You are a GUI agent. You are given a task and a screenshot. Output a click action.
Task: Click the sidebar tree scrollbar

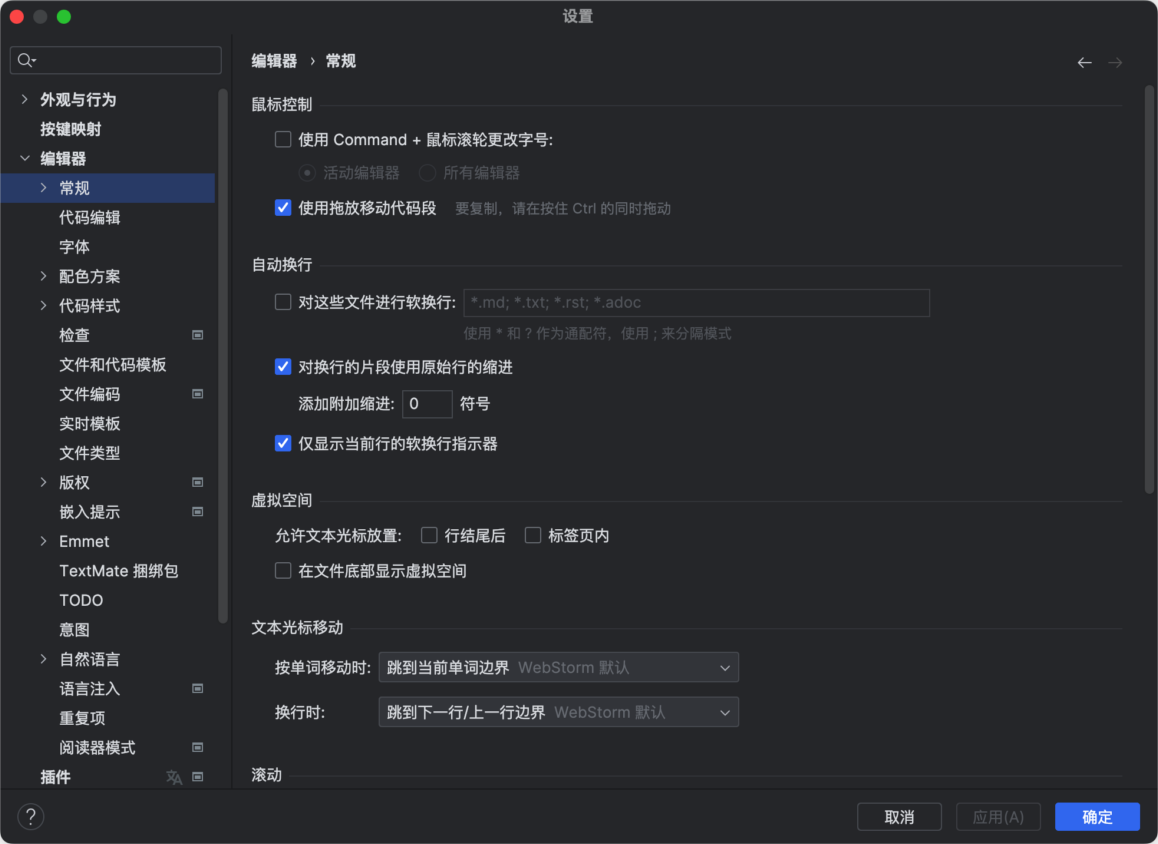click(222, 356)
